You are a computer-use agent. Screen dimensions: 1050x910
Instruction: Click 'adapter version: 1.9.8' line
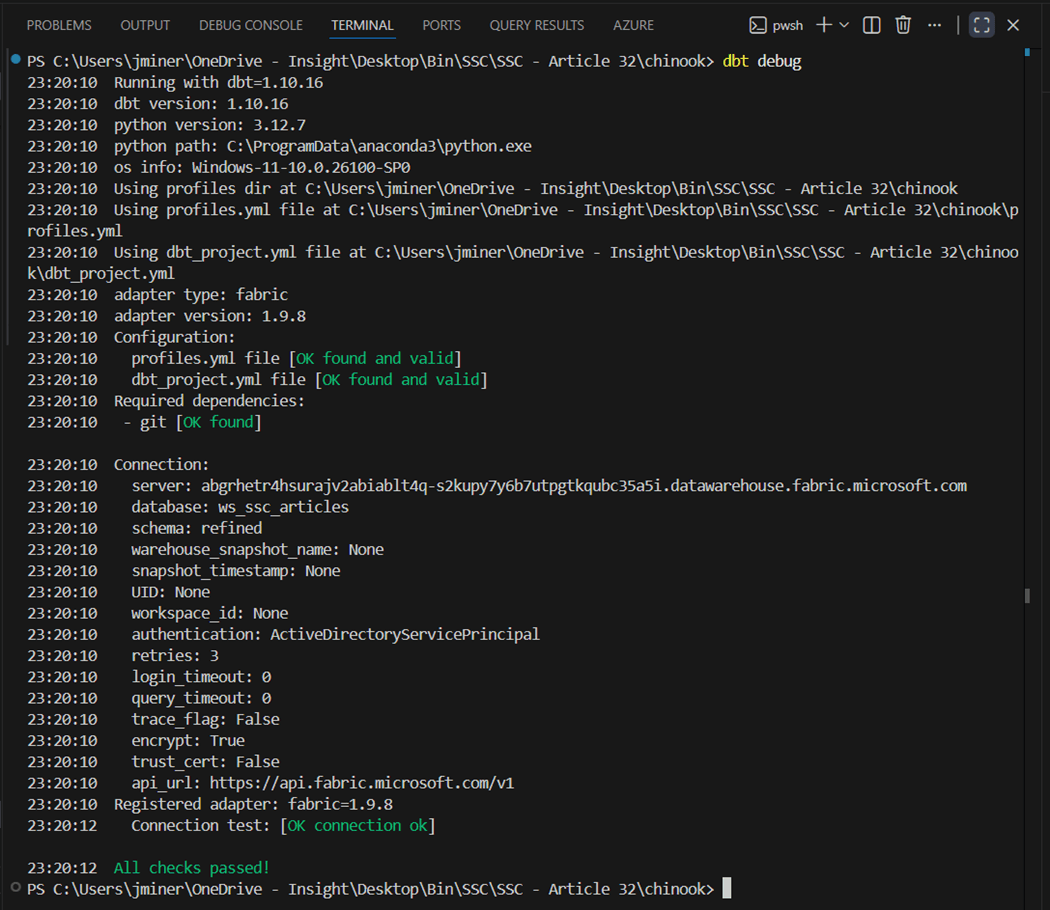[210, 316]
